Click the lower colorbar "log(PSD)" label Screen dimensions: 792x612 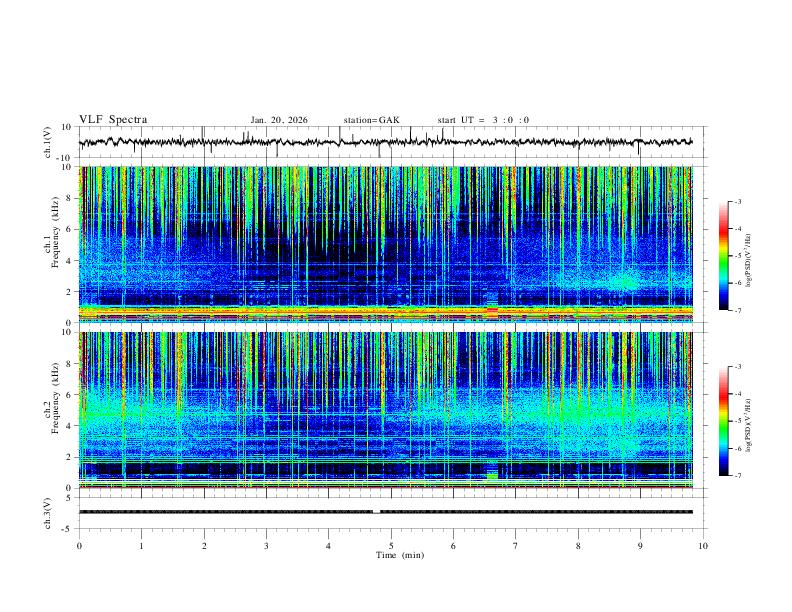[748, 425]
